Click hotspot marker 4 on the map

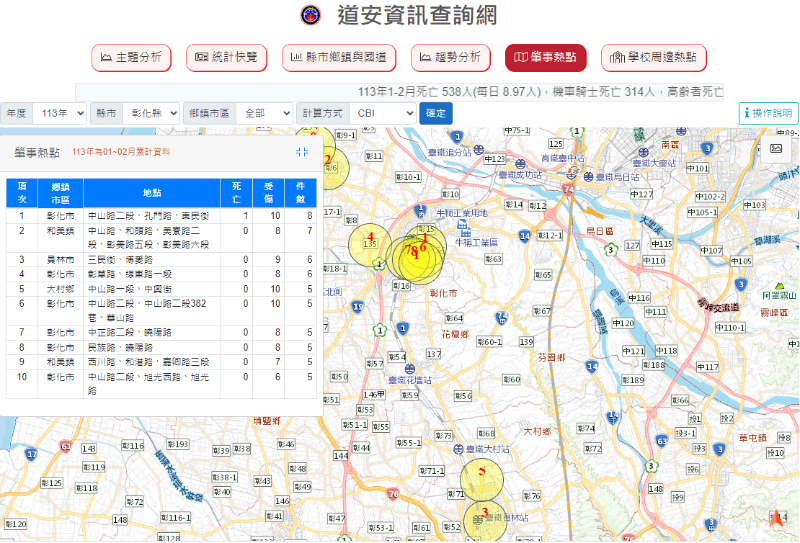369,240
